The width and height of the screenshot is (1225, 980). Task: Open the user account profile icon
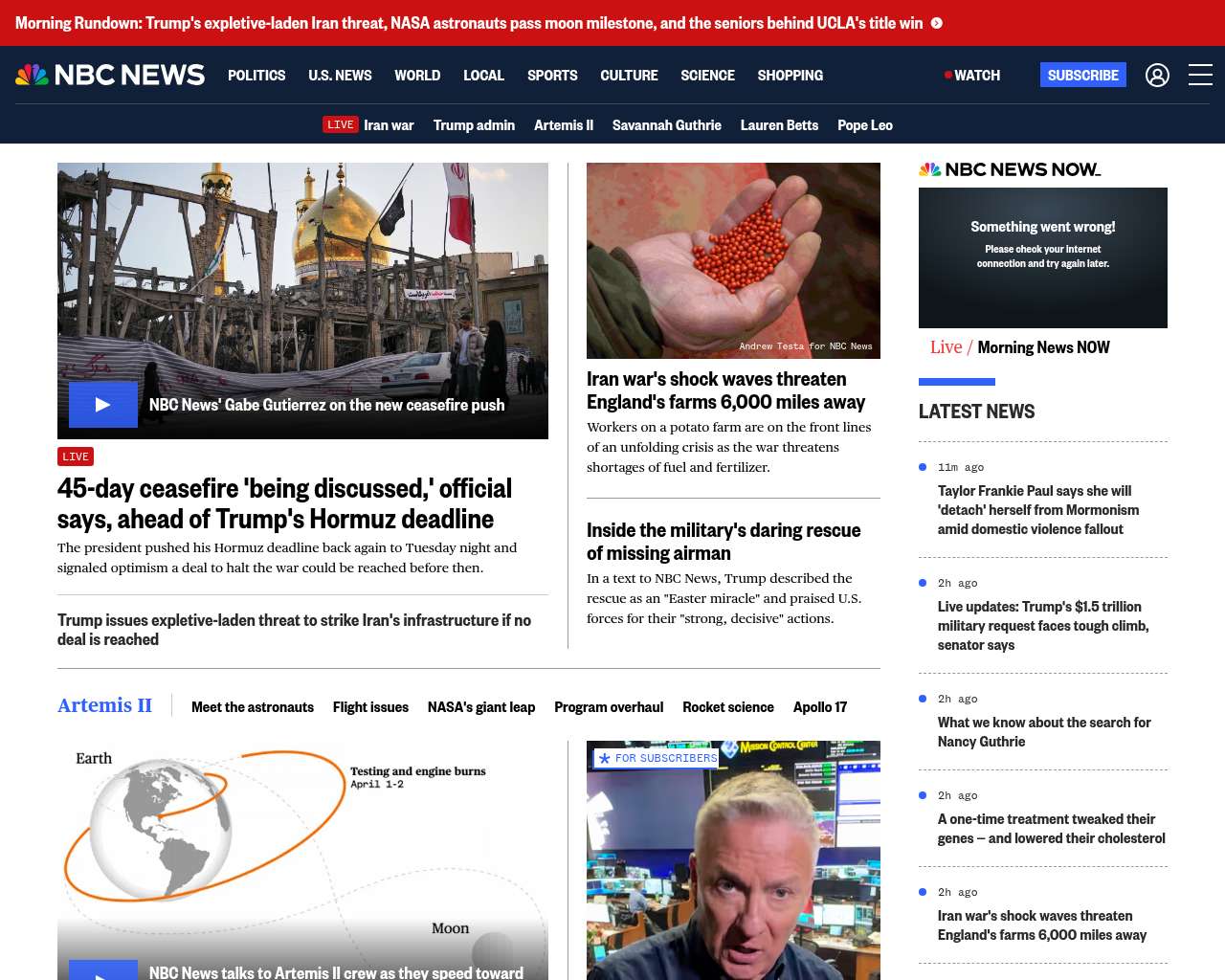[1157, 75]
